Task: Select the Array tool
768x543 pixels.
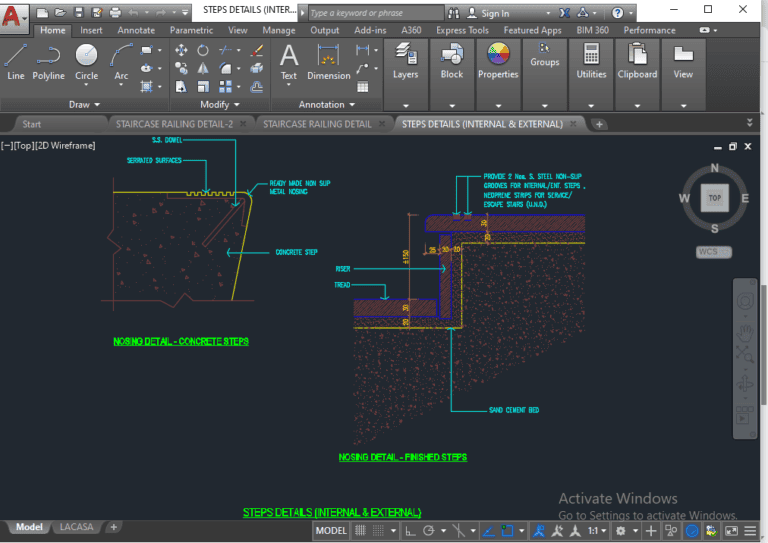Action: [x=225, y=87]
